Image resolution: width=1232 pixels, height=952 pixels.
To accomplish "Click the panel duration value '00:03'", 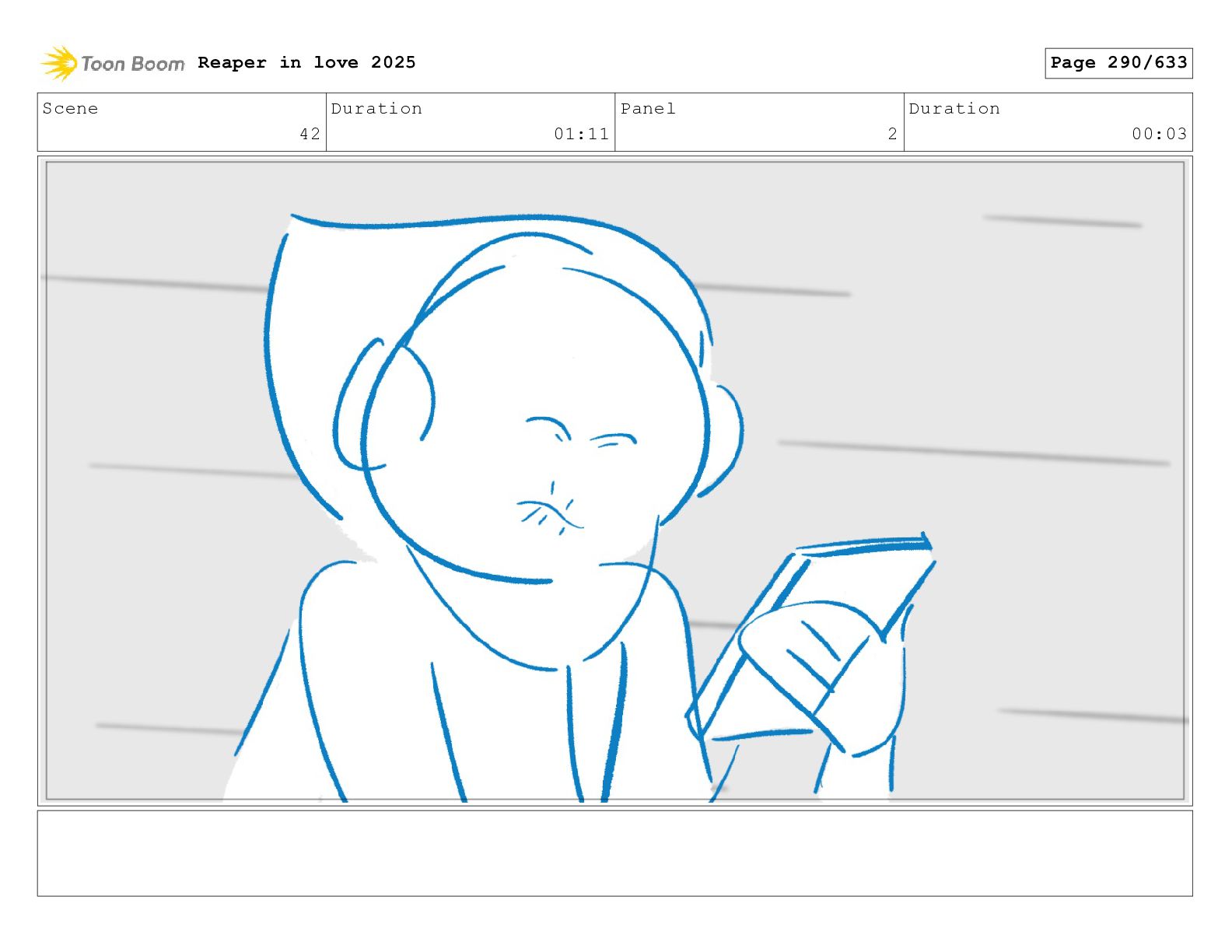I will [x=1159, y=134].
